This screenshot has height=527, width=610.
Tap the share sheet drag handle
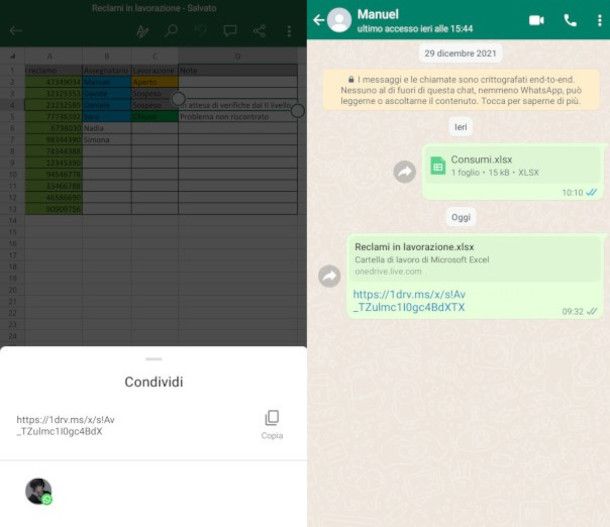tap(154, 359)
